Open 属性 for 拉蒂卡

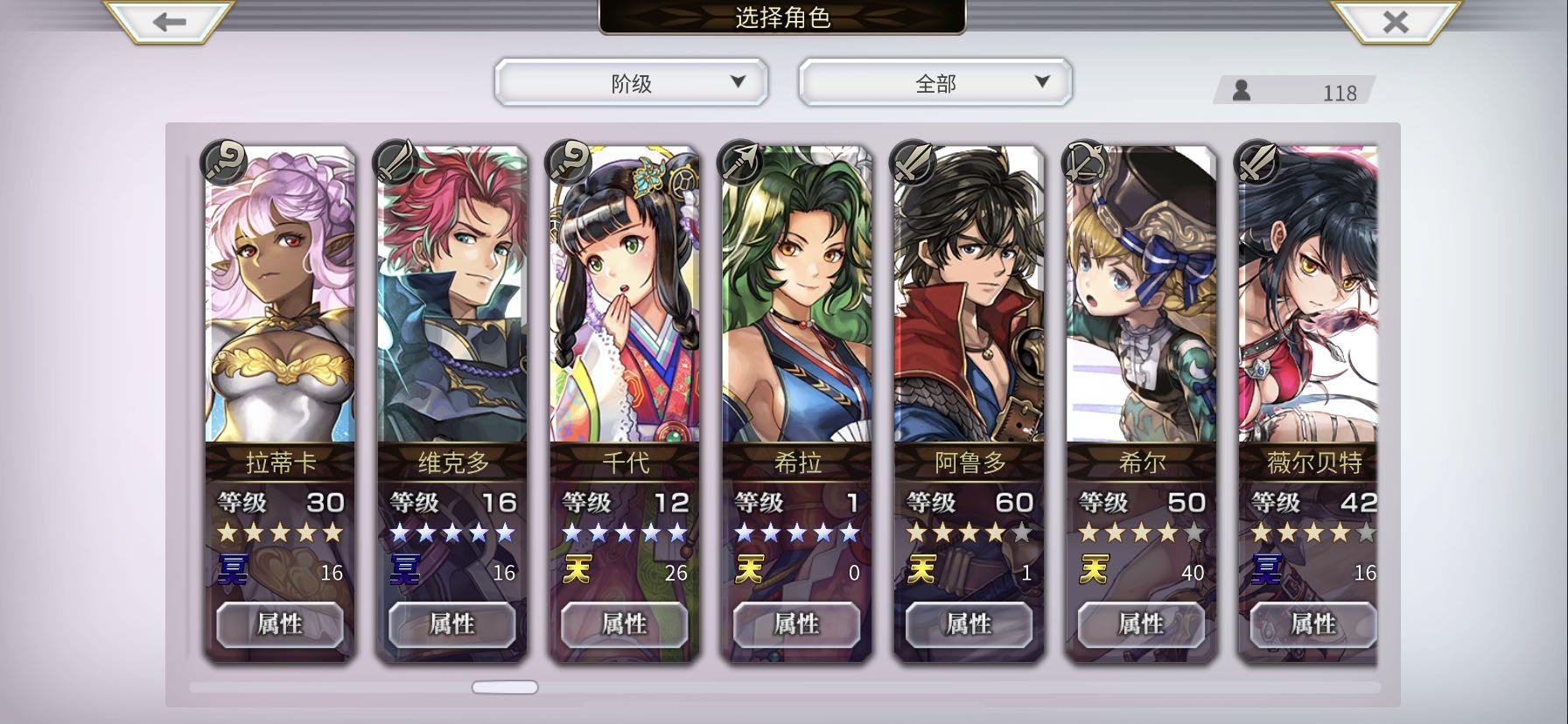[279, 623]
